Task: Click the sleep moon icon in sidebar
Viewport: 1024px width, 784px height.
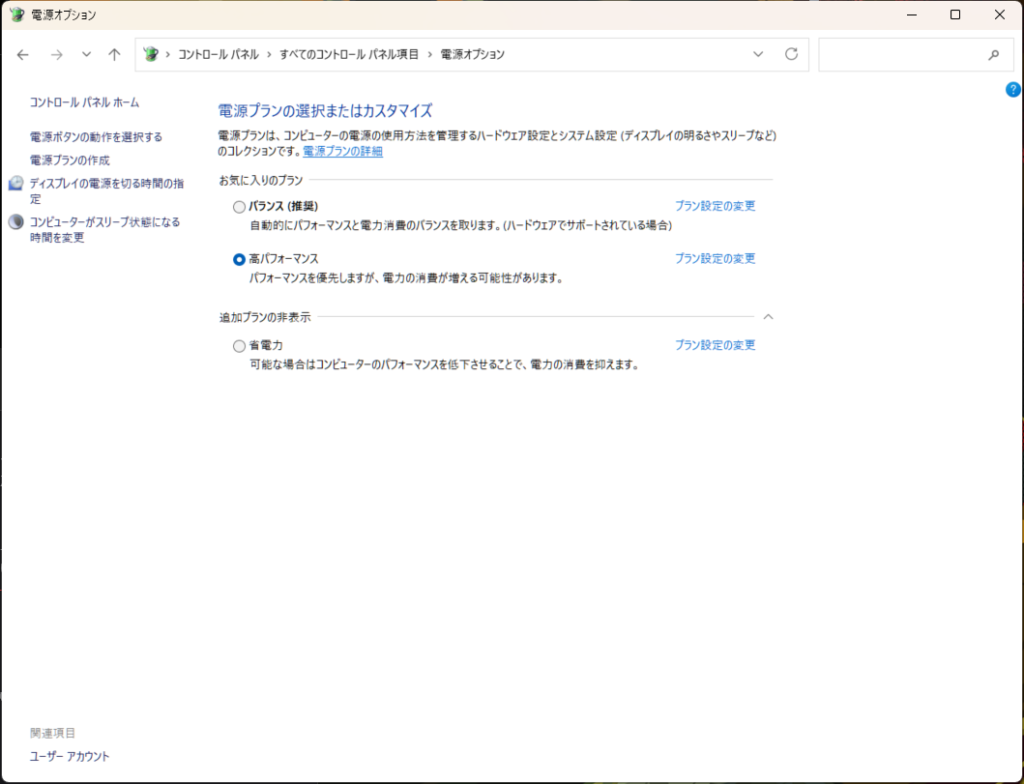Action: [x=16, y=222]
